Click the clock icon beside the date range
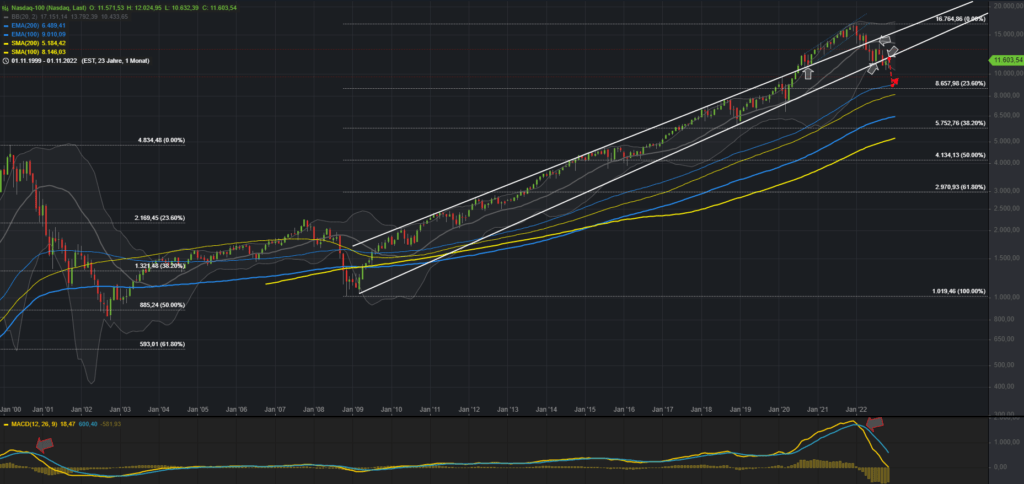The image size is (1024, 484). (x=6, y=61)
